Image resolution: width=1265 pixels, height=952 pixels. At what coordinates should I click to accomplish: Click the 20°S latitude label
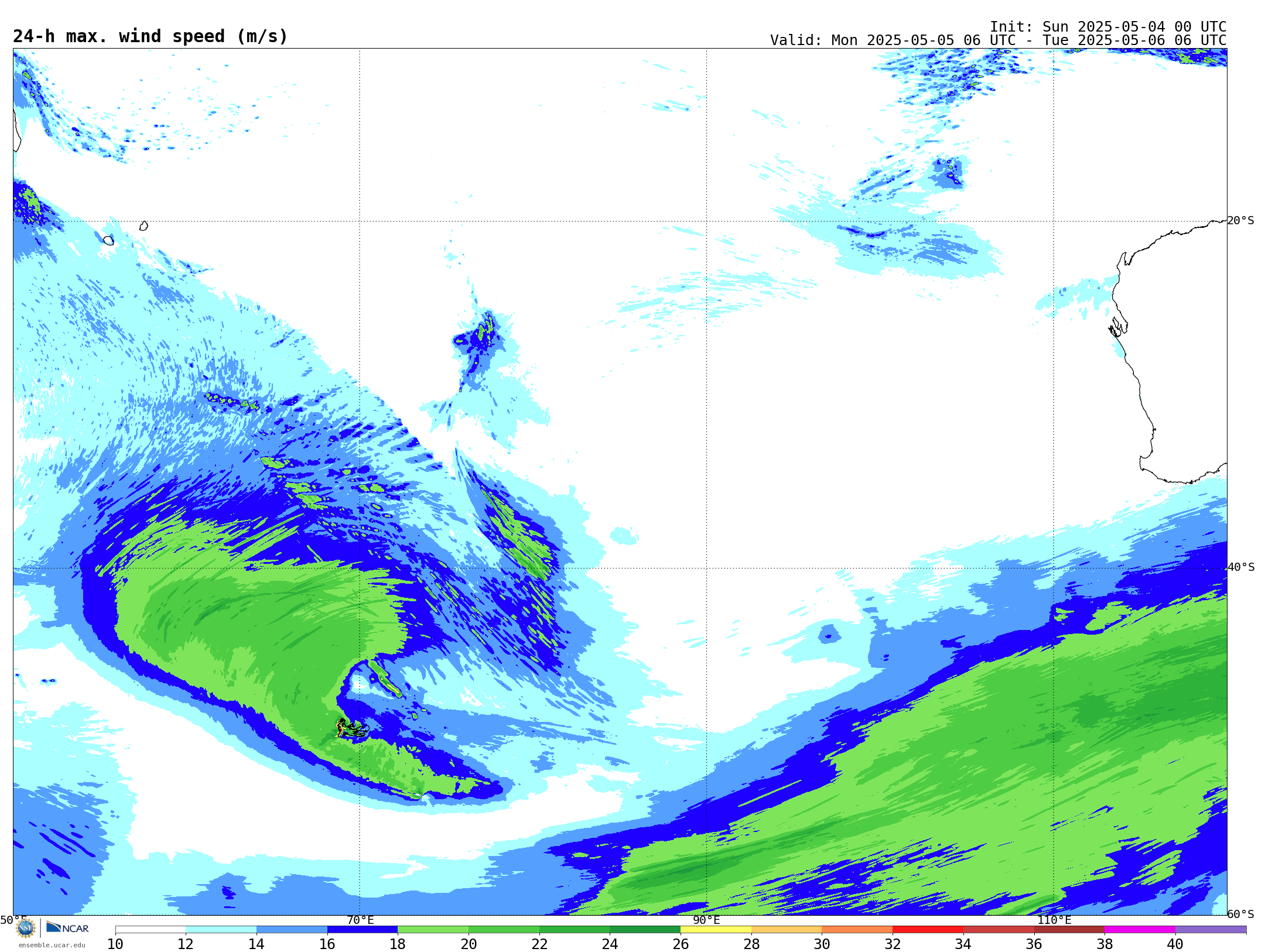(1241, 221)
